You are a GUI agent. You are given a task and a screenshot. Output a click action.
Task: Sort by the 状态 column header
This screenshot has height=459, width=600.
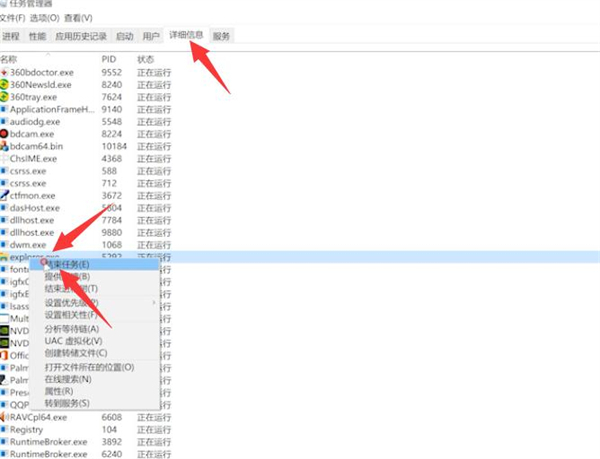146,59
